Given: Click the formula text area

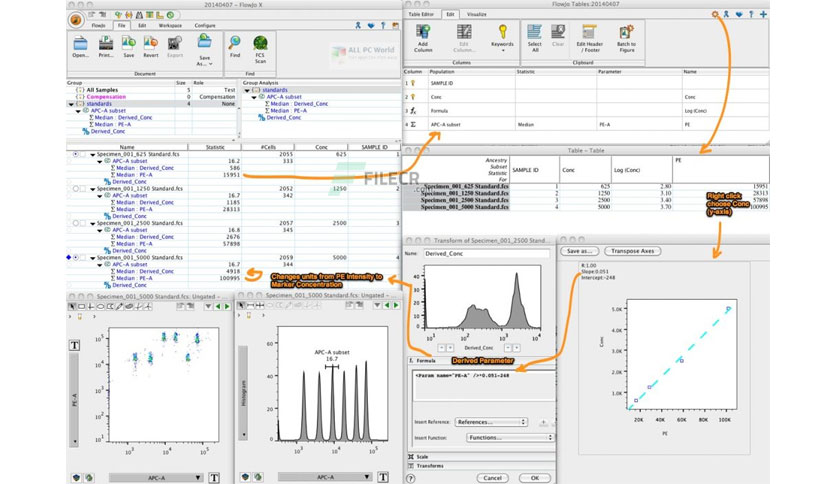Looking at the screenshot, I should [484, 386].
